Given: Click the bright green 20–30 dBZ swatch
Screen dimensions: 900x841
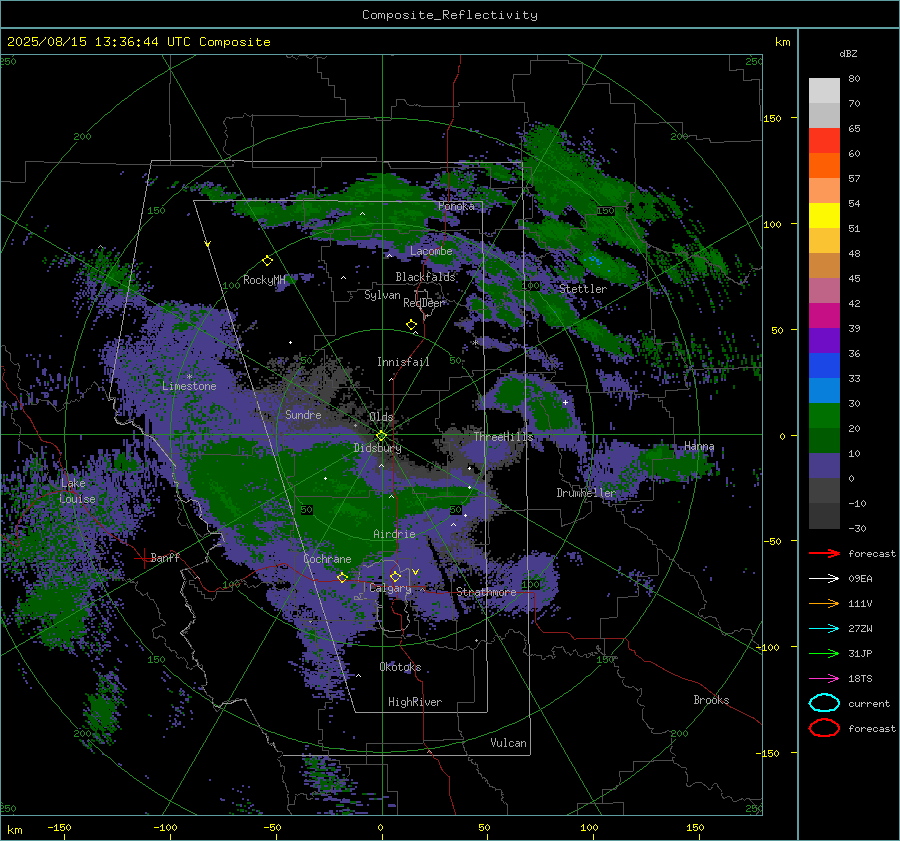Looking at the screenshot, I should [824, 416].
